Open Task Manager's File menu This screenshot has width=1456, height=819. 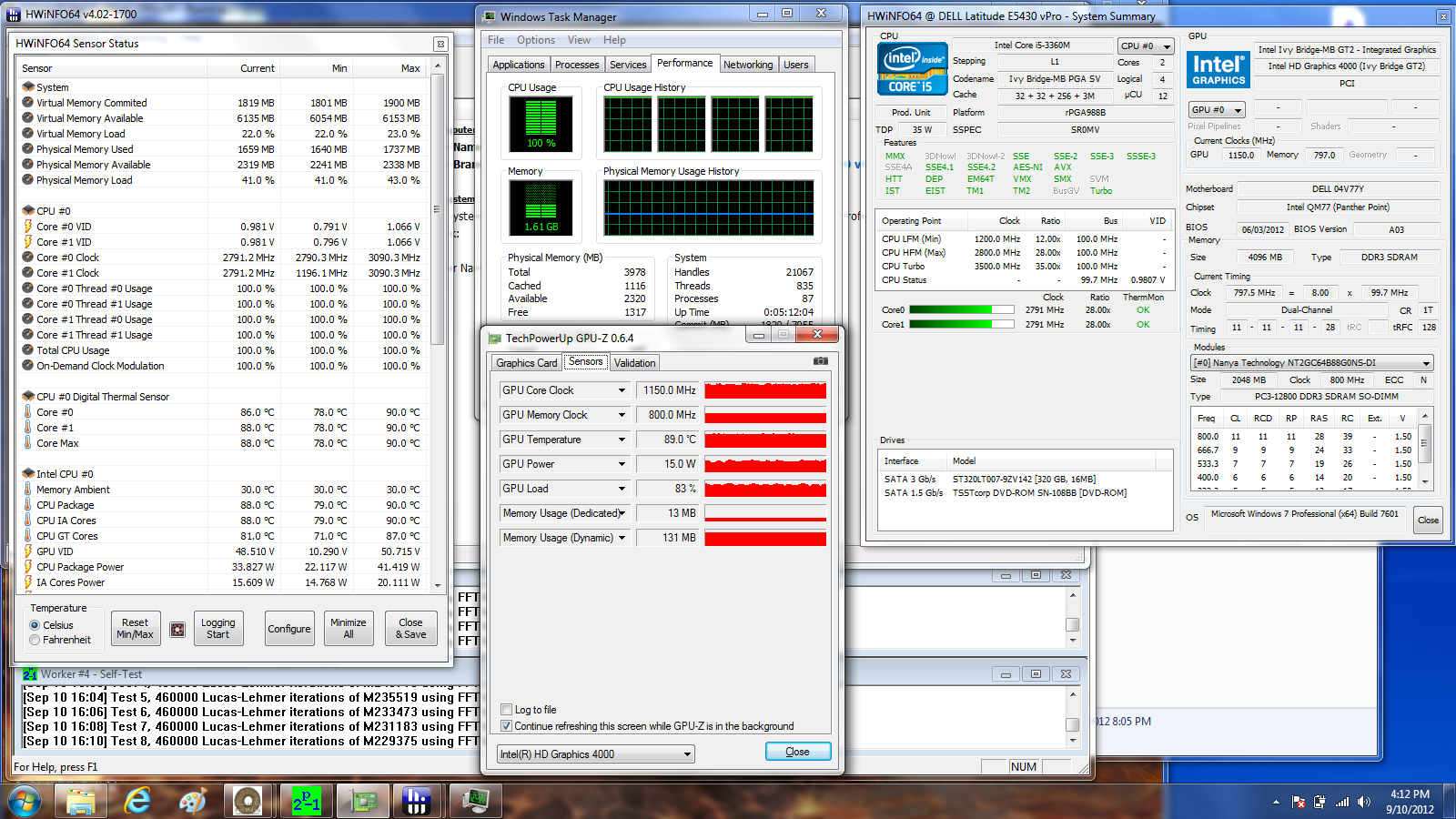(496, 40)
